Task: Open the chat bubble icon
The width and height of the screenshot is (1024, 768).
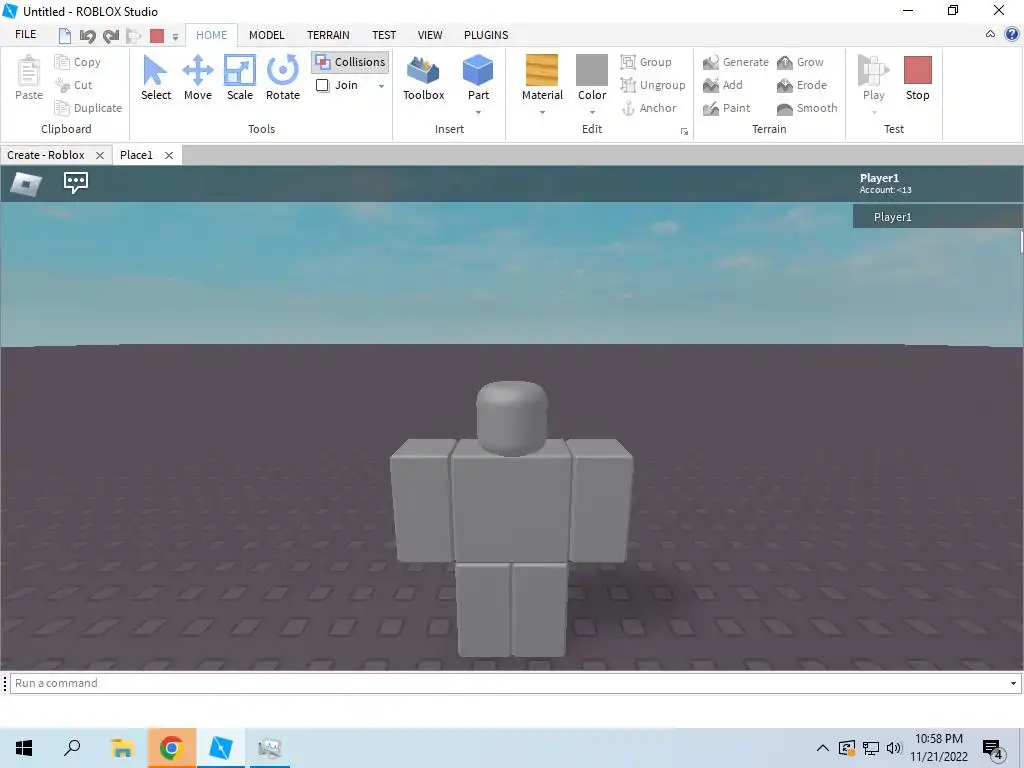Action: pos(76,182)
